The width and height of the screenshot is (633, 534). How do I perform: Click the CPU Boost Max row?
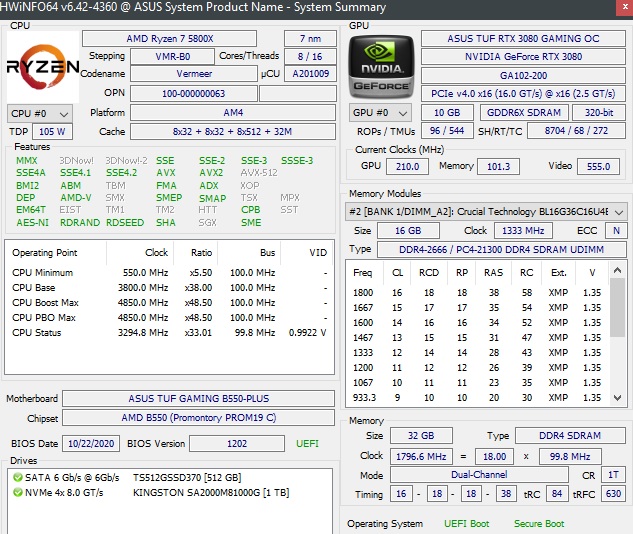pyautogui.click(x=169, y=303)
